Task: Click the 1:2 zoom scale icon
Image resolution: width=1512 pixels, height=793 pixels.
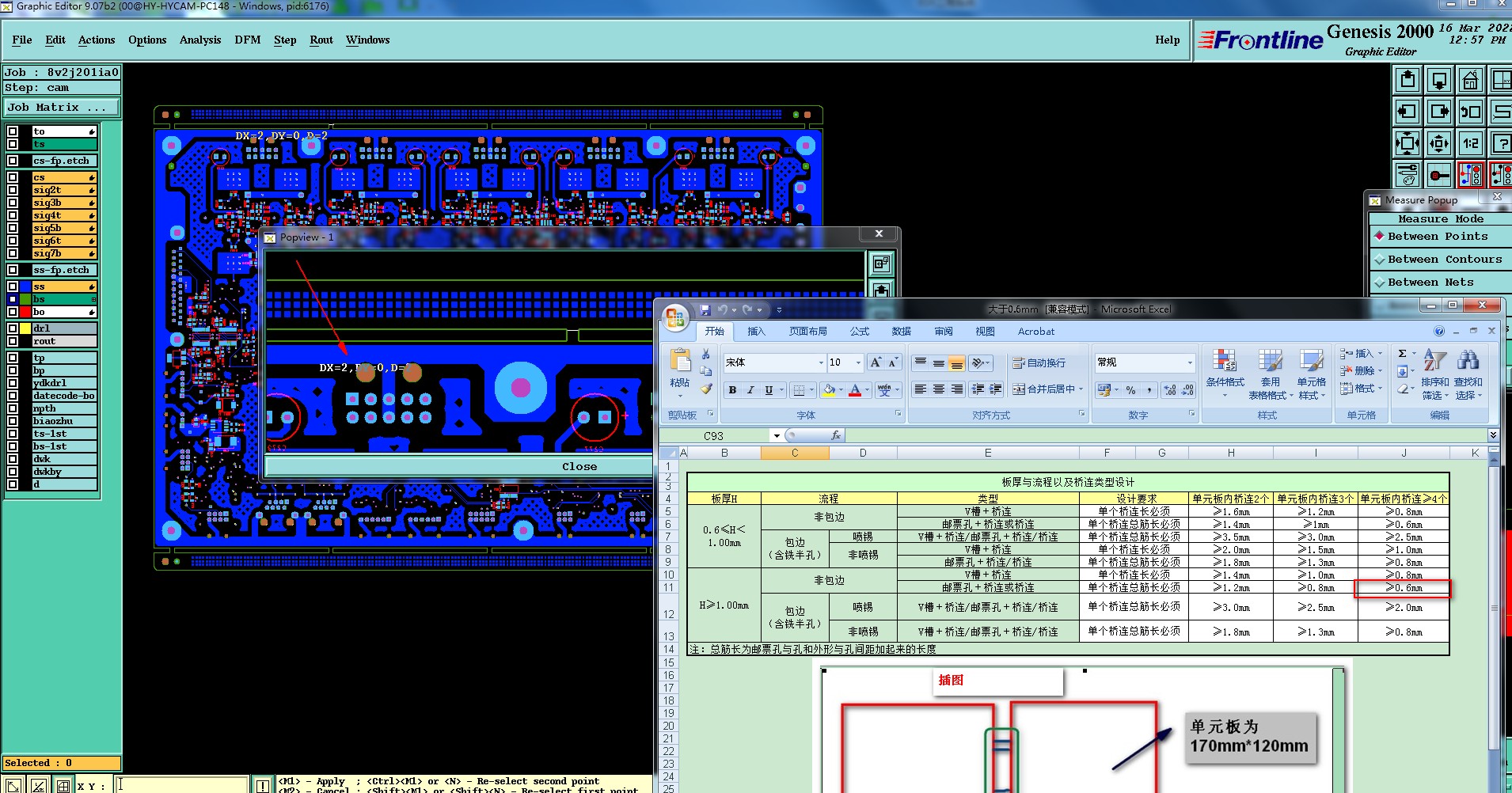Action: click(x=1471, y=143)
